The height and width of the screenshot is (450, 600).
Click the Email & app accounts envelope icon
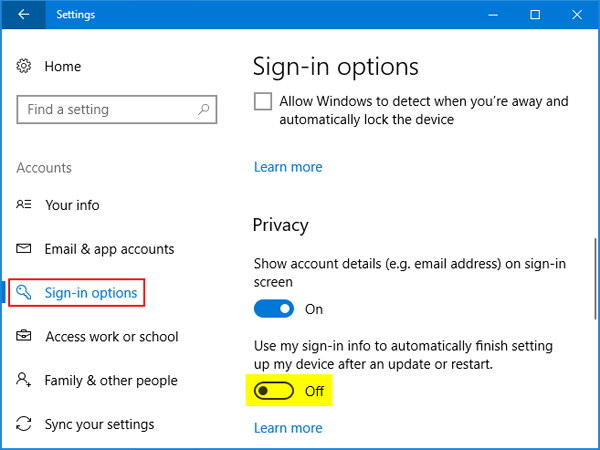(25, 249)
